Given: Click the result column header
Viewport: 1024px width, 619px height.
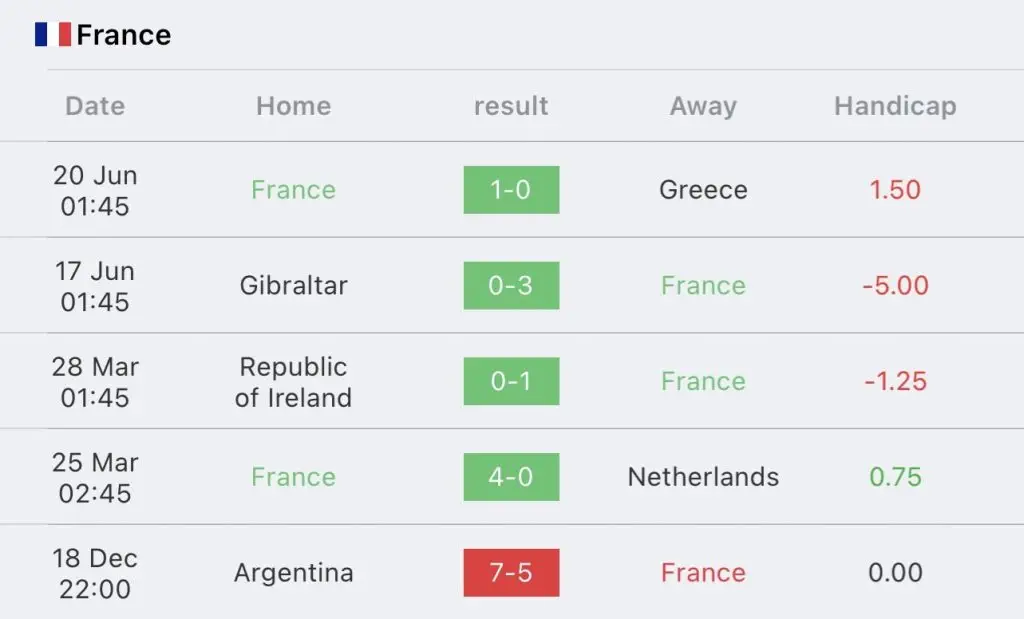Looking at the screenshot, I should 511,106.
